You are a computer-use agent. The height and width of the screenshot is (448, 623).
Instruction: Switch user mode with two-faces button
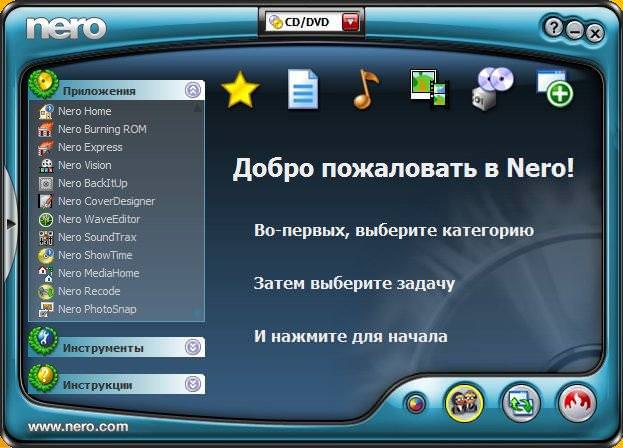tap(464, 402)
